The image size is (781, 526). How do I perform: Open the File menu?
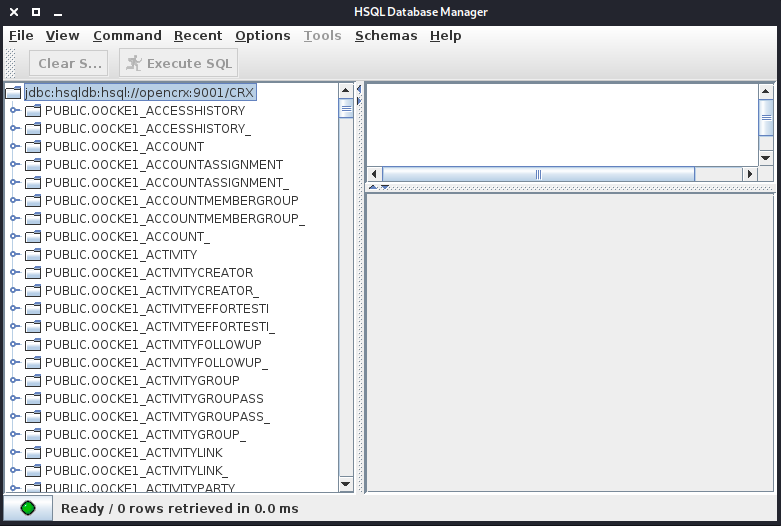[x=21, y=36]
